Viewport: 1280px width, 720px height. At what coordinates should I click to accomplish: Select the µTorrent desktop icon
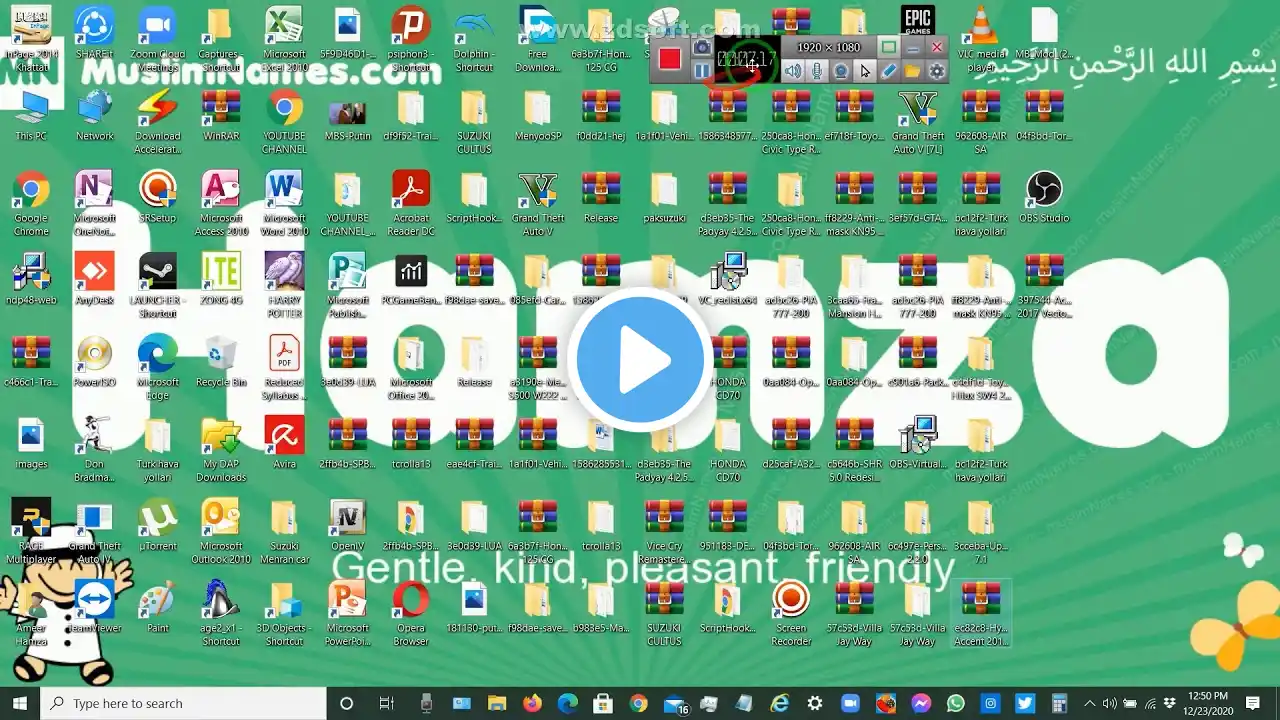(158, 526)
